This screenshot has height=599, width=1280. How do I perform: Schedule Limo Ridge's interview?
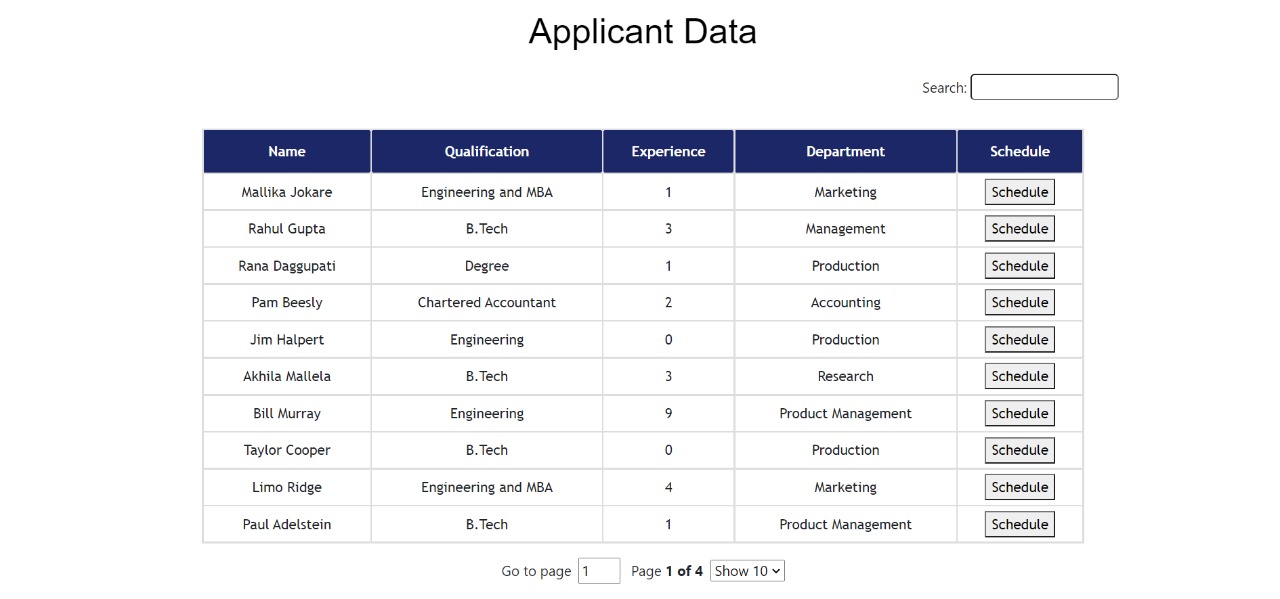pos(1019,487)
